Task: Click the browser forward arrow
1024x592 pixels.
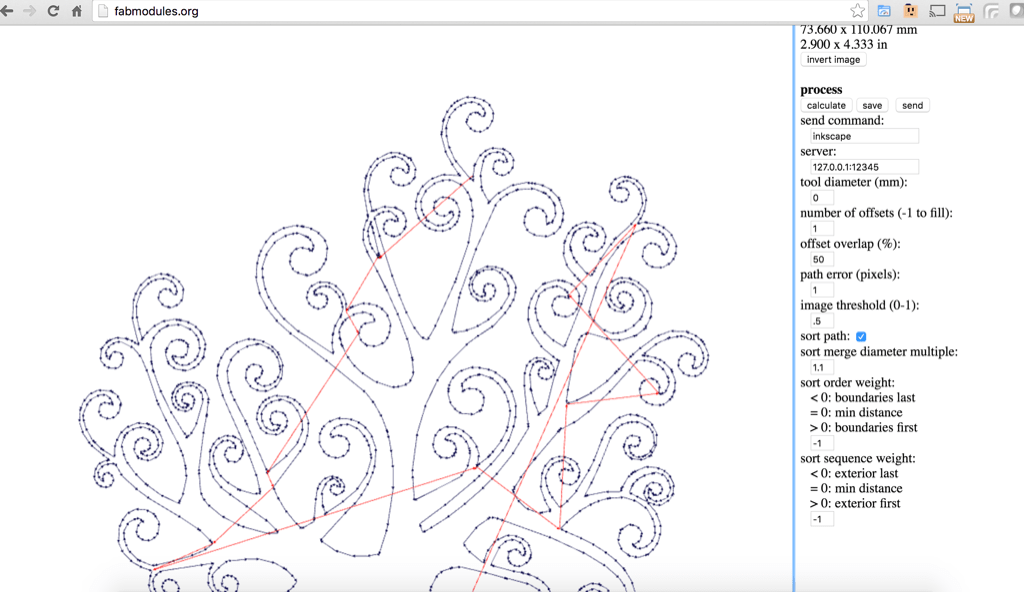Action: pos(29,11)
